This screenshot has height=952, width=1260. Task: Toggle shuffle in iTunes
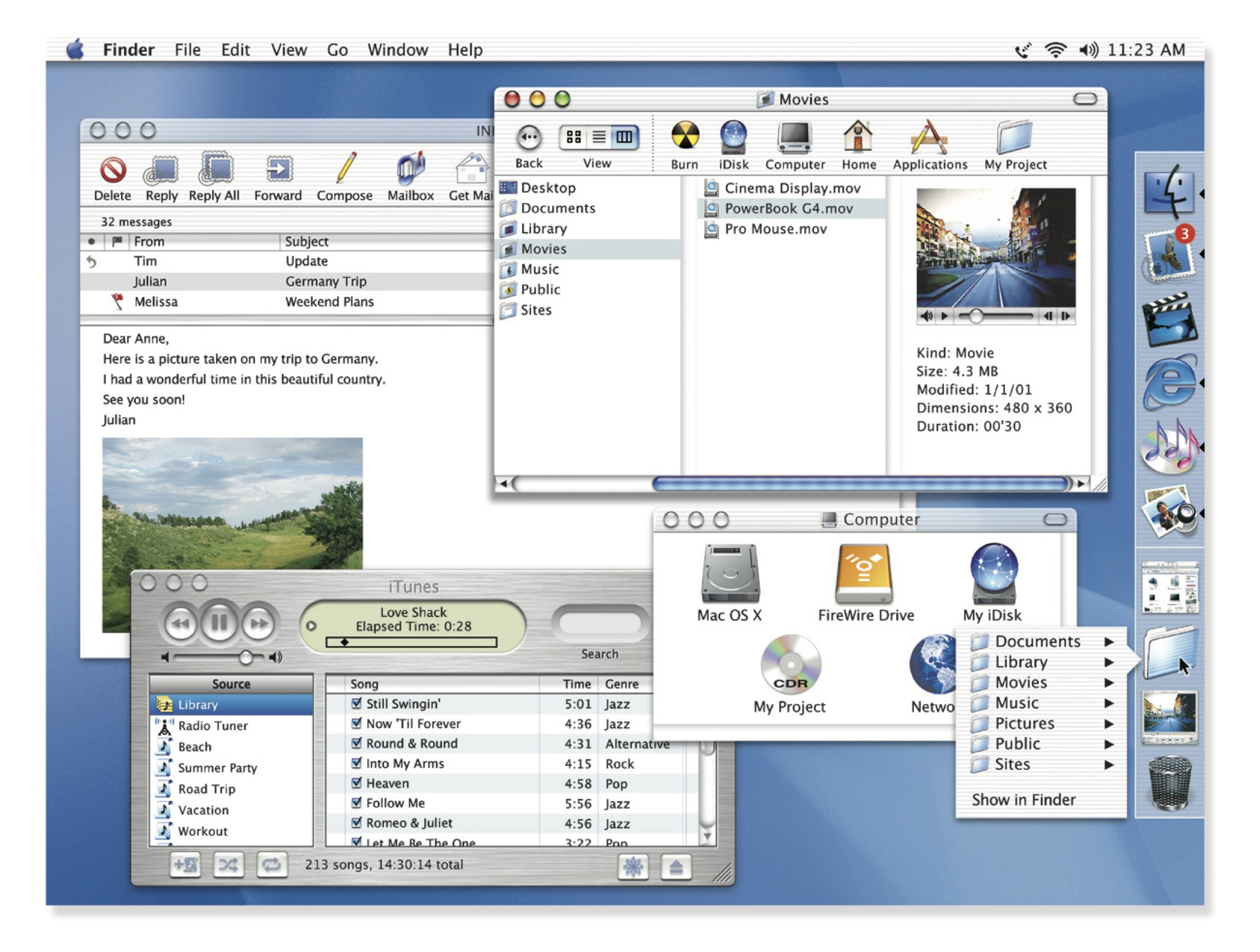click(229, 866)
